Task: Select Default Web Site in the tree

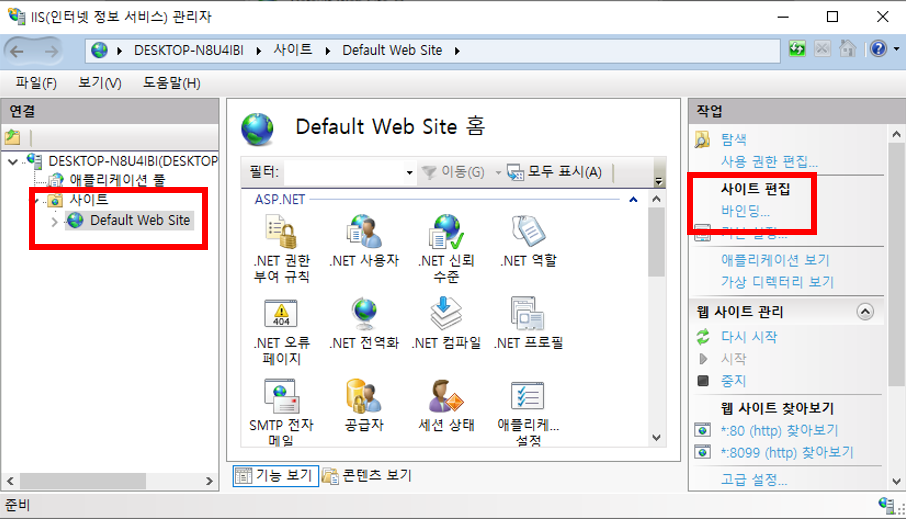Action: 140,220
